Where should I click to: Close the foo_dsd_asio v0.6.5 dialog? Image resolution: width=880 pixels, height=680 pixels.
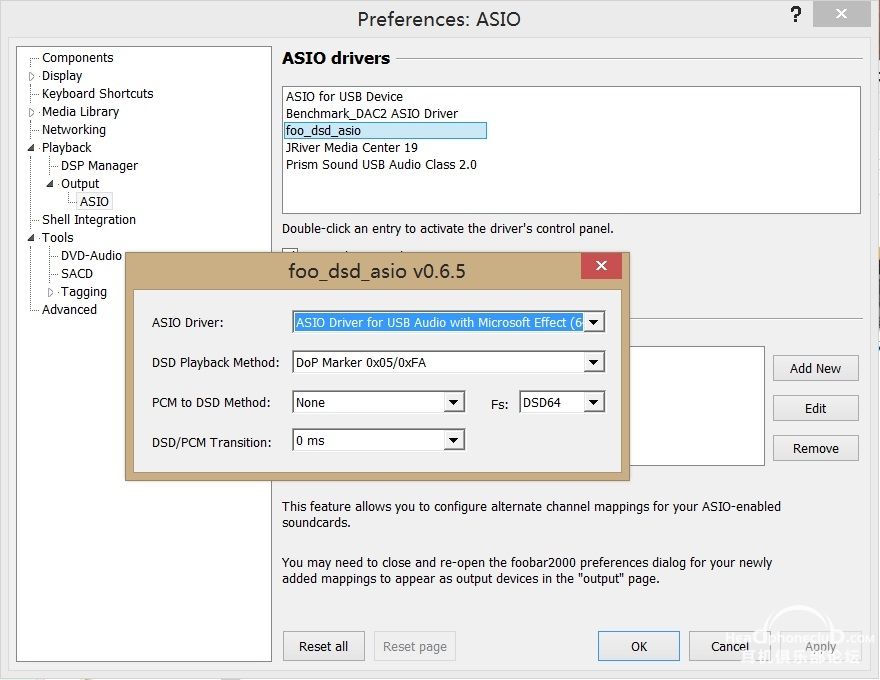(601, 265)
